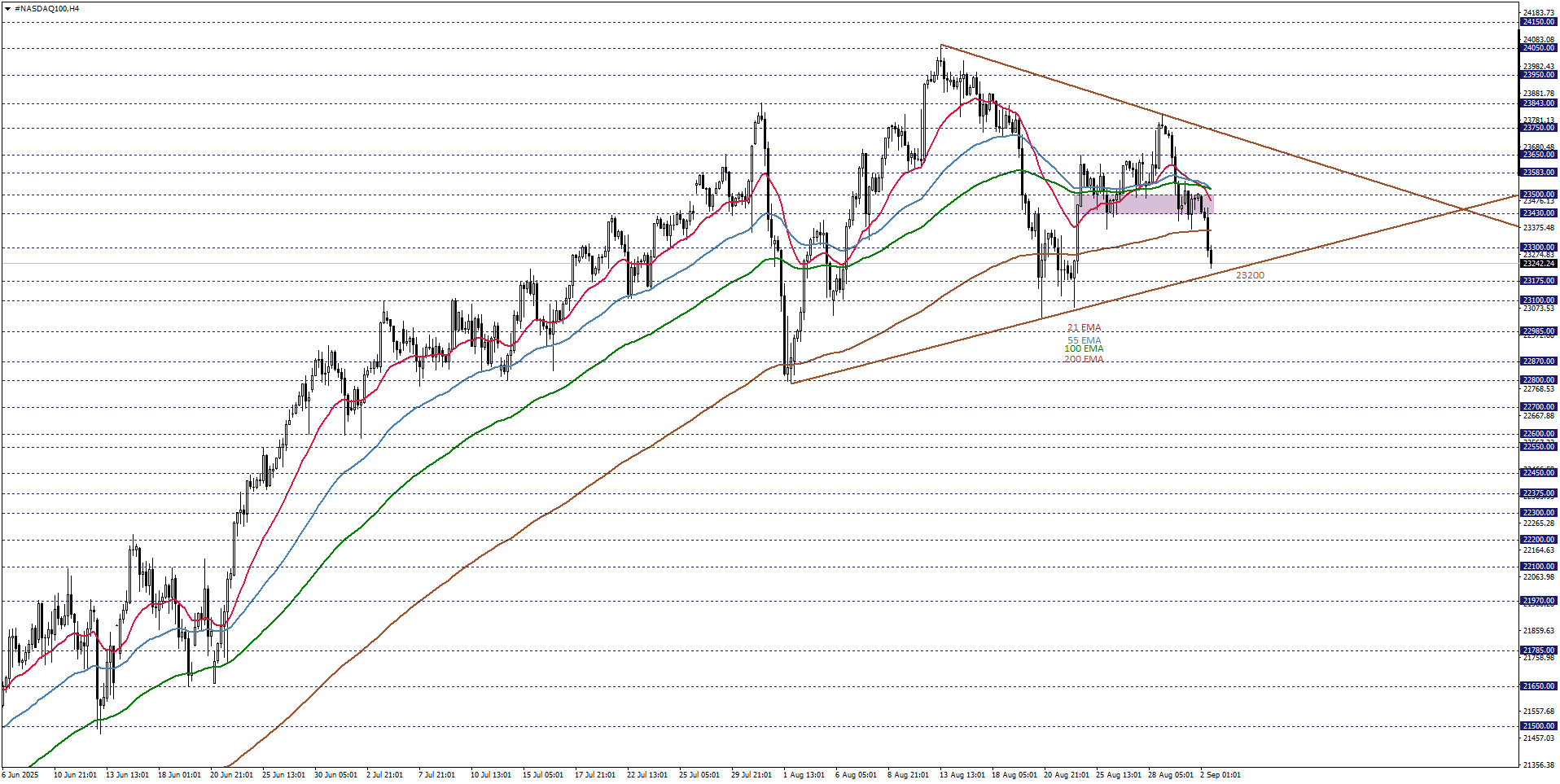Click the 21785.00 level price tag
1560x784 pixels.
tap(1539, 650)
